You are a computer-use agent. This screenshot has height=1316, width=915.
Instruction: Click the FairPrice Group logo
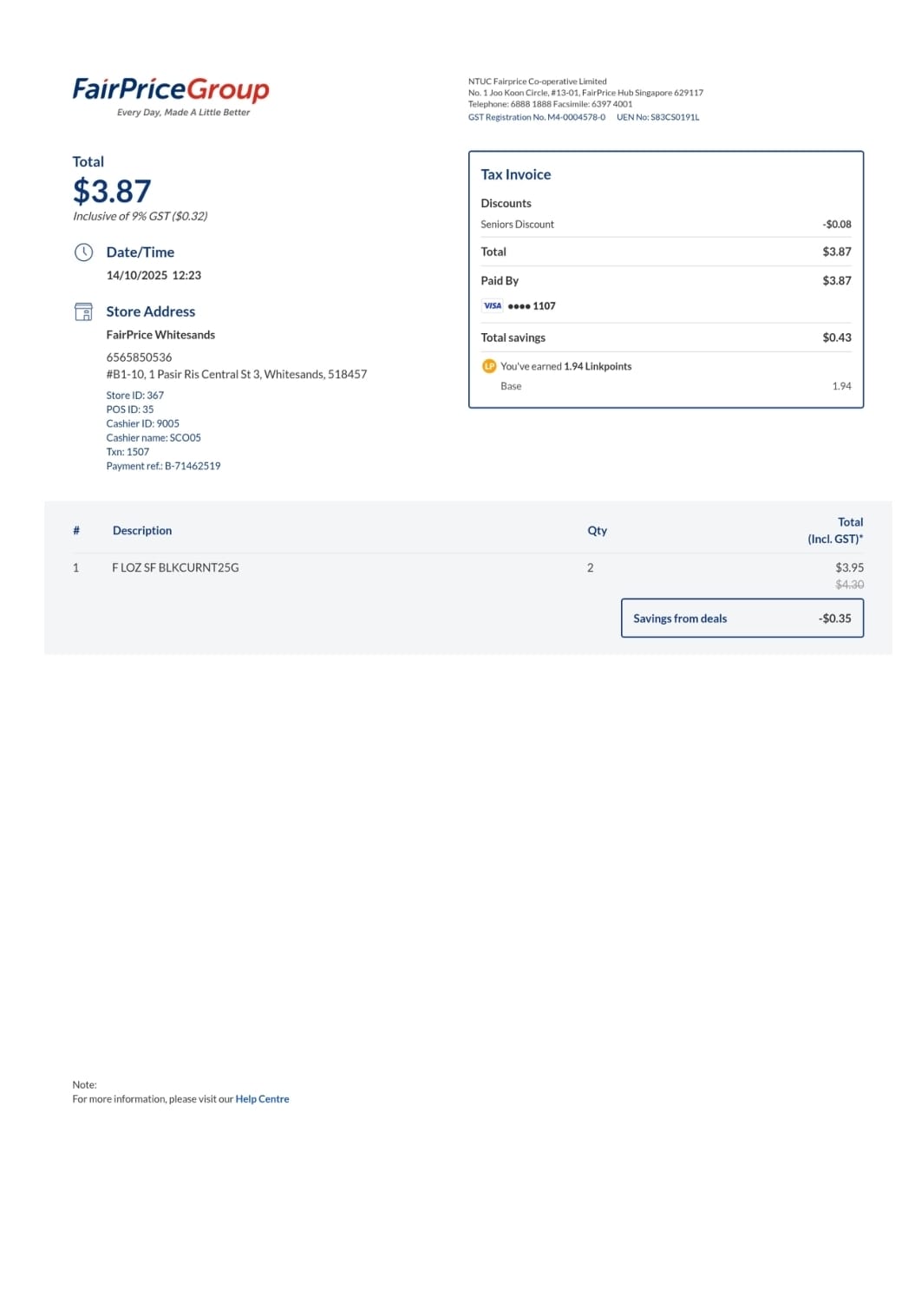(x=171, y=96)
